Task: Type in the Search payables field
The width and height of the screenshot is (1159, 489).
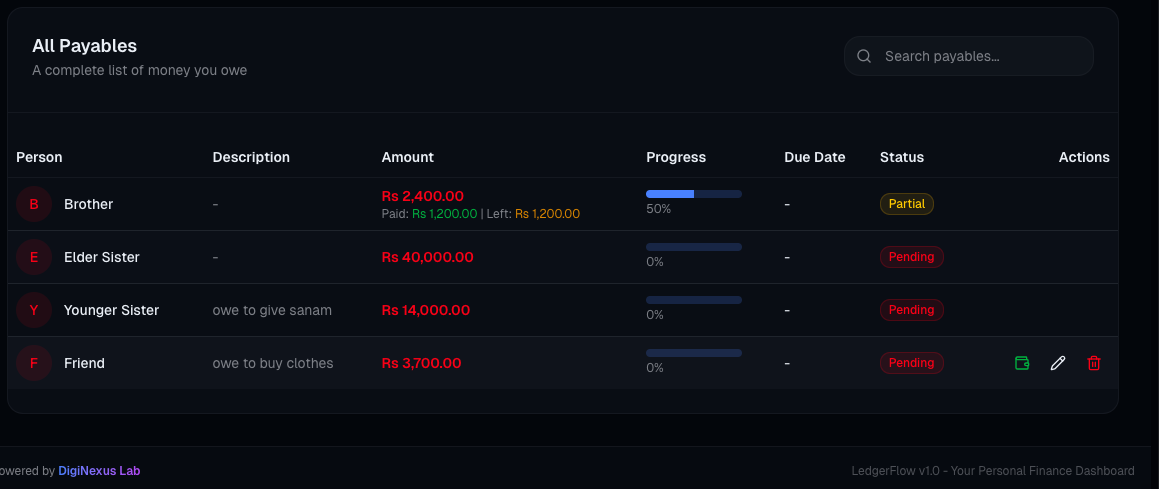Action: click(980, 56)
